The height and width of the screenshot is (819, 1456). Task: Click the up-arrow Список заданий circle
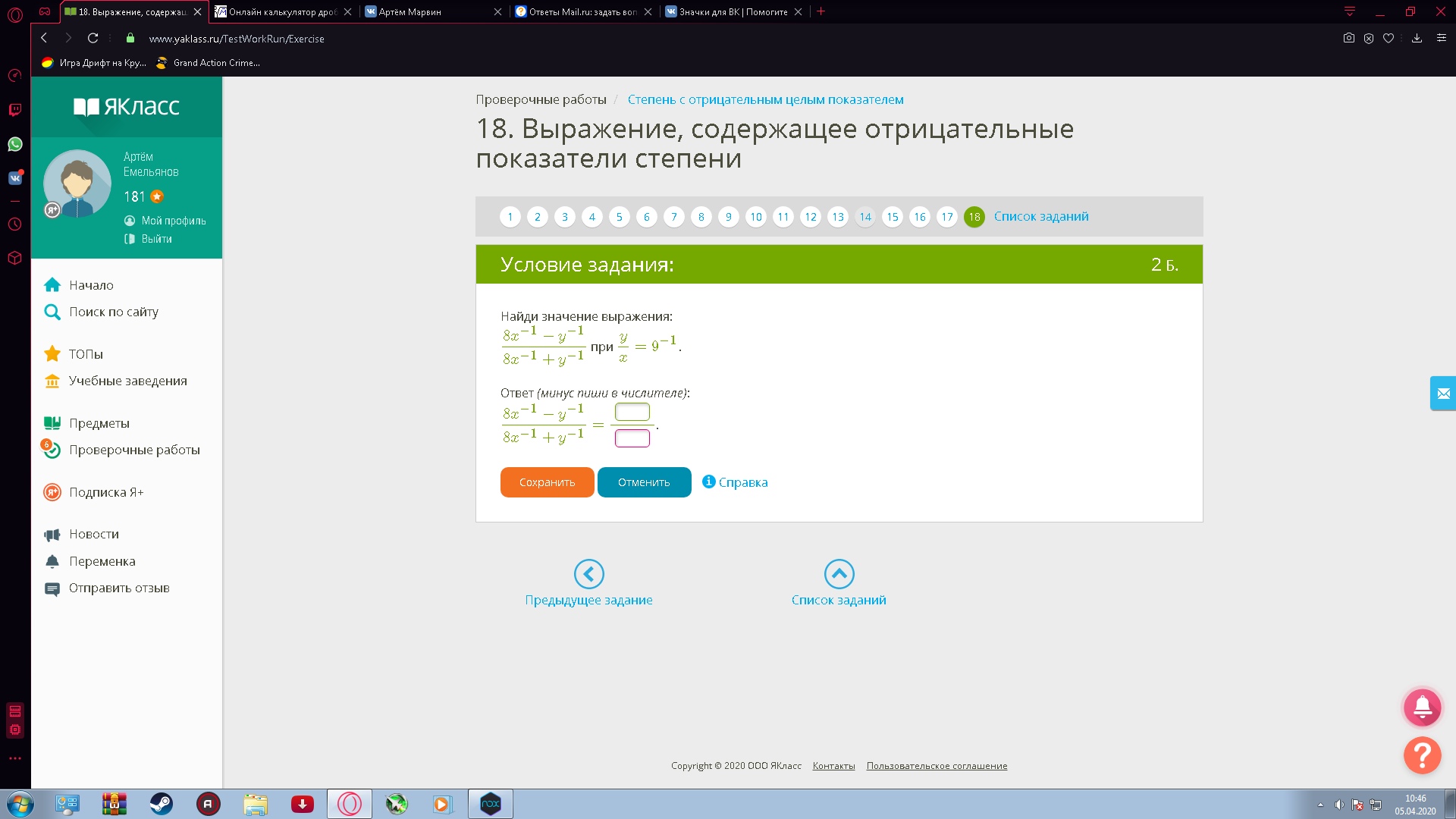click(x=839, y=574)
